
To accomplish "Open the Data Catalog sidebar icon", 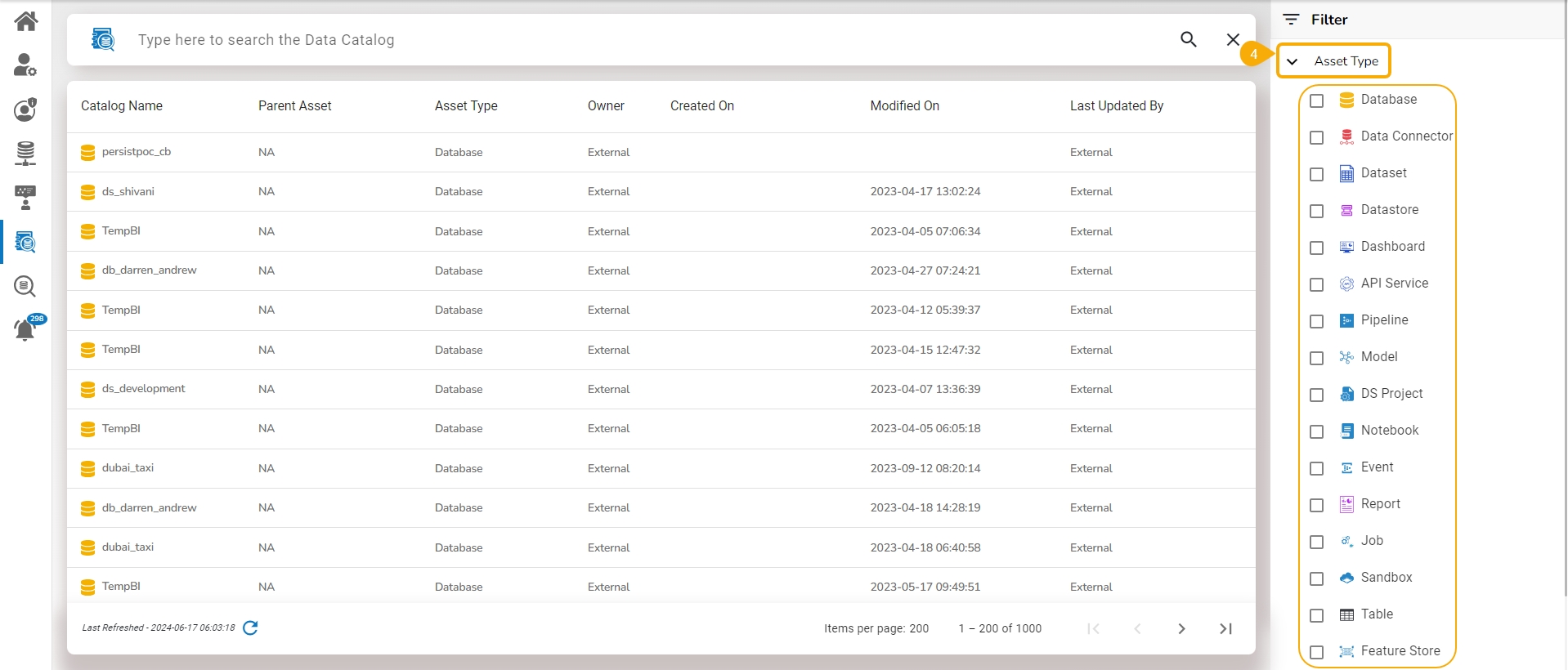I will pyautogui.click(x=25, y=242).
